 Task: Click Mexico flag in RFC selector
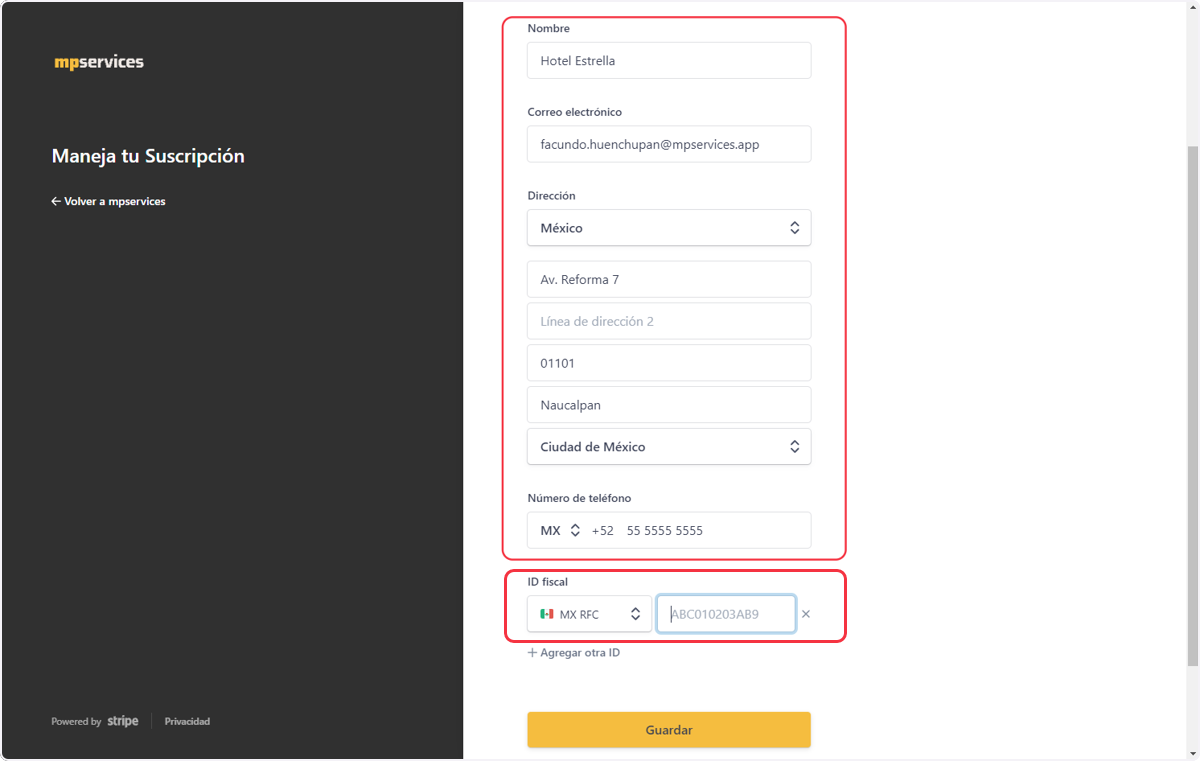pos(547,614)
